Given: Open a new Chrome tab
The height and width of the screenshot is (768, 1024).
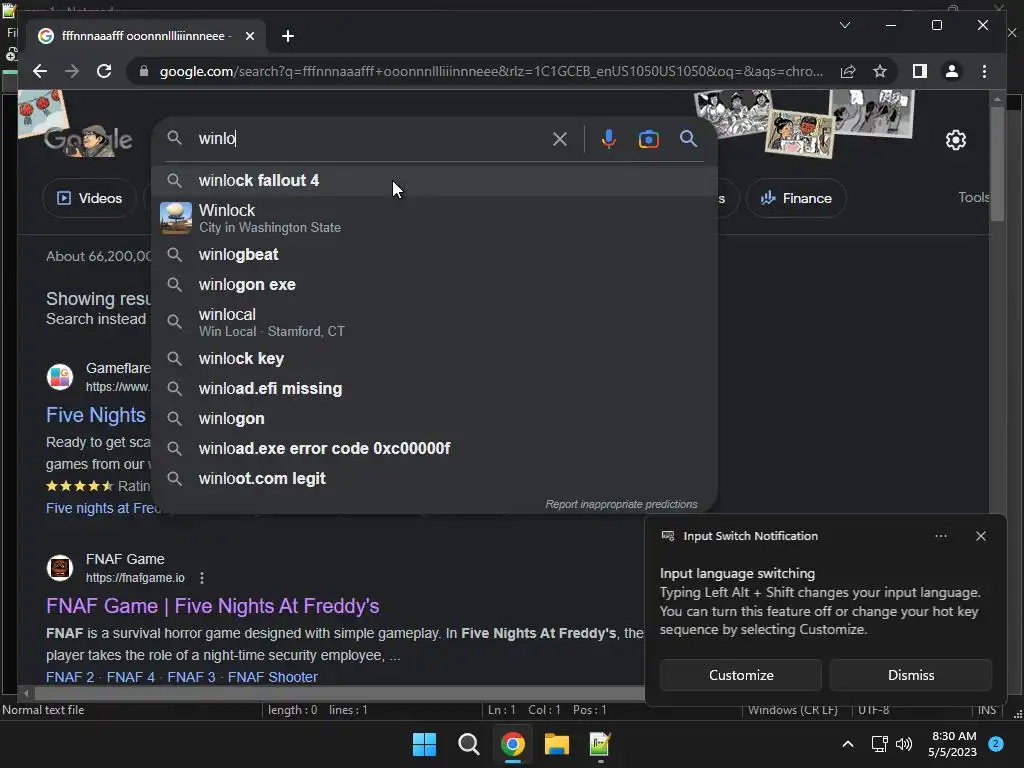Looking at the screenshot, I should (x=287, y=36).
